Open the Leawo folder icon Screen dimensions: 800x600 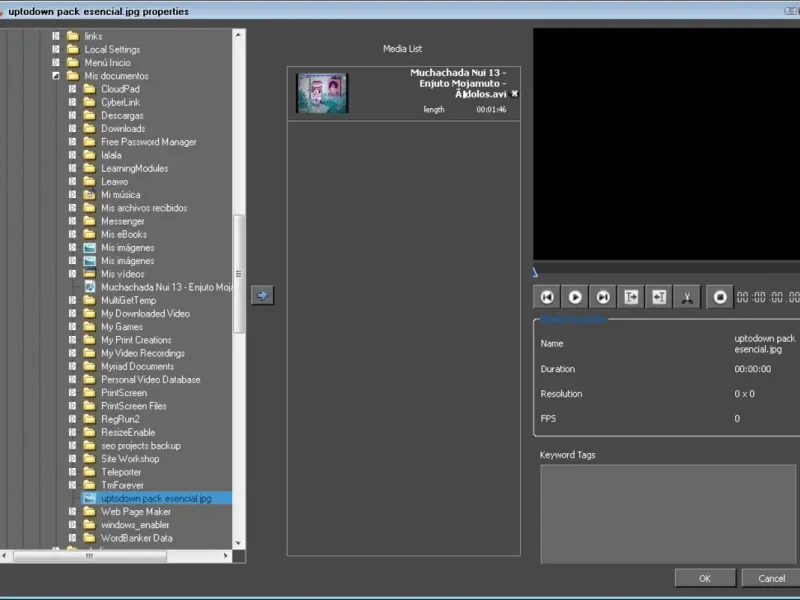click(x=89, y=182)
